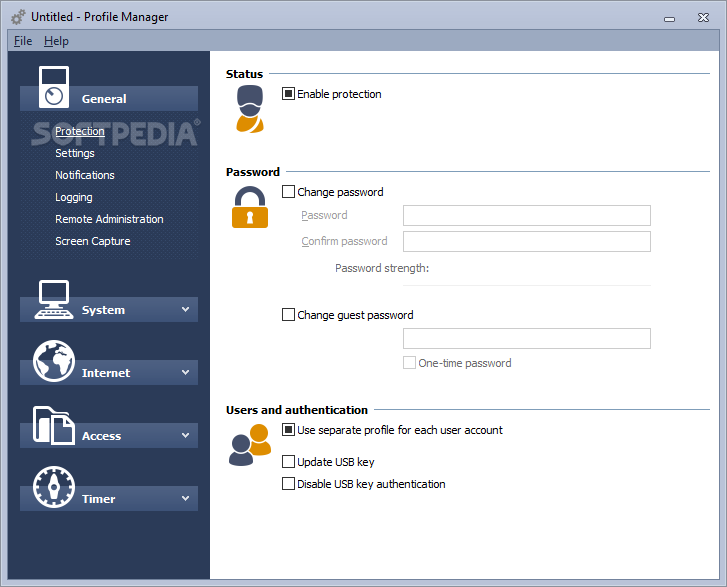Open the Notifications page link

point(85,175)
